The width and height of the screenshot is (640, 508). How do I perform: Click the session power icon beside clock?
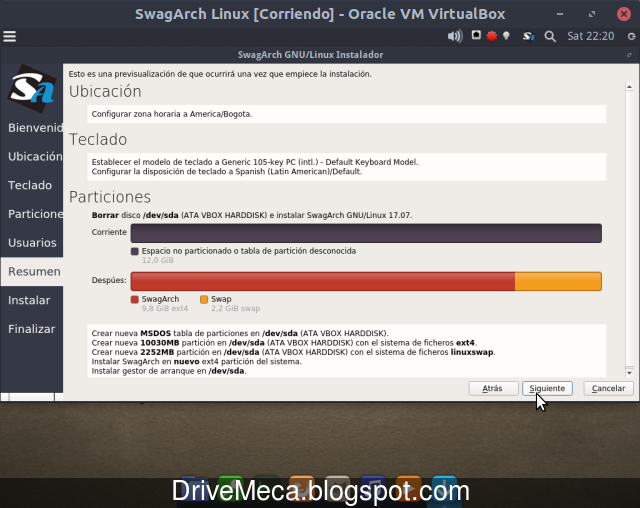point(631,36)
